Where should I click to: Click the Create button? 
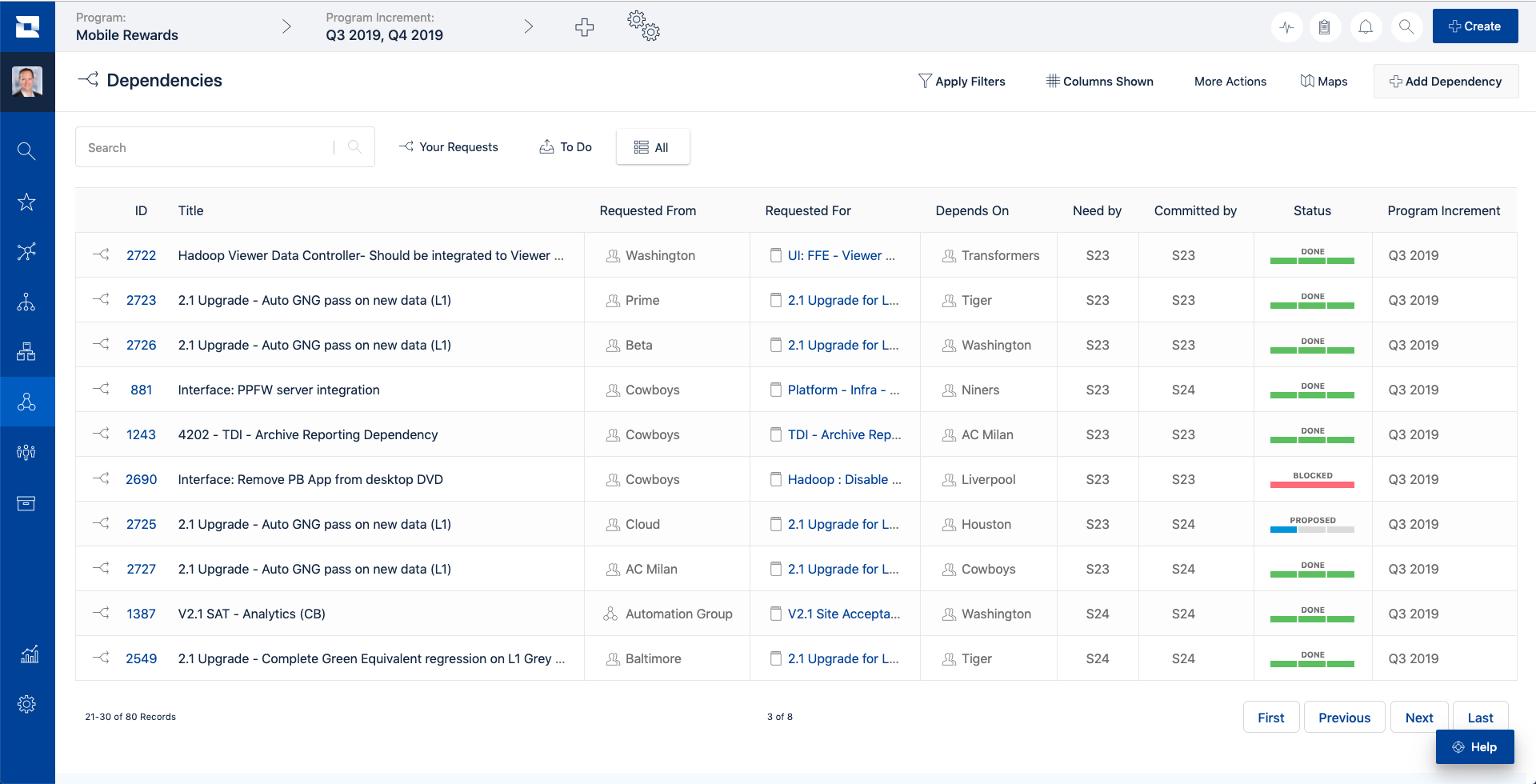1475,26
